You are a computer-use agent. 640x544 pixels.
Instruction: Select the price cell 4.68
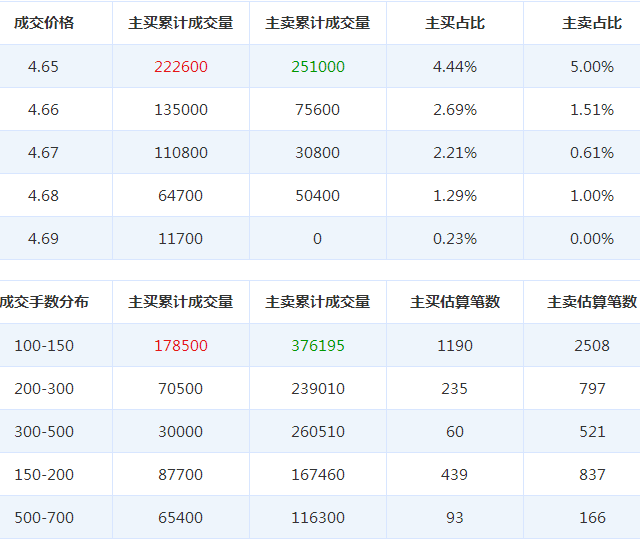43,196
